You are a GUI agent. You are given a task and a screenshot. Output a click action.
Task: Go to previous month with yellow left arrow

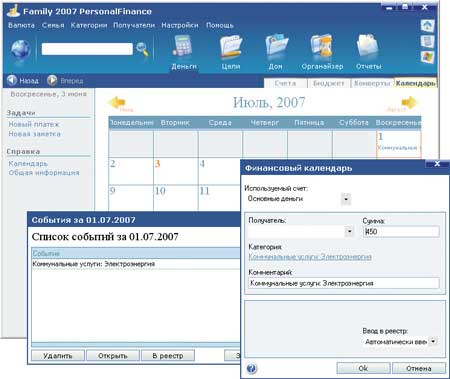click(117, 102)
